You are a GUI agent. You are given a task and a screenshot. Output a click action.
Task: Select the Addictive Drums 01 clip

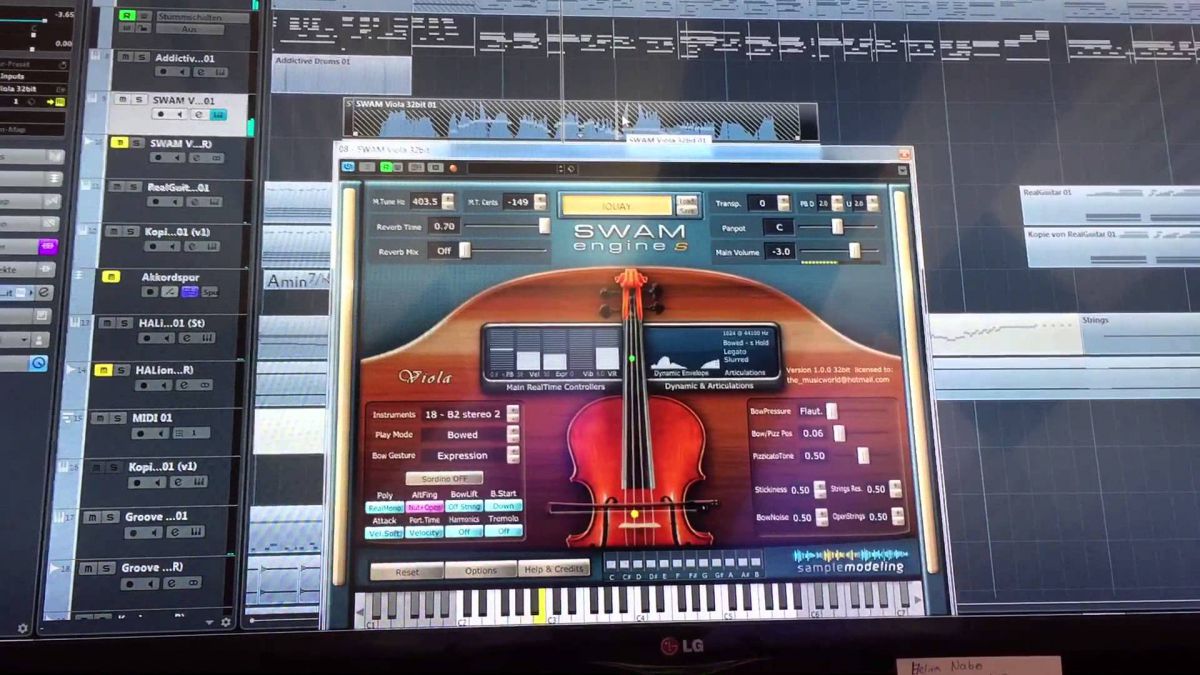(341, 73)
